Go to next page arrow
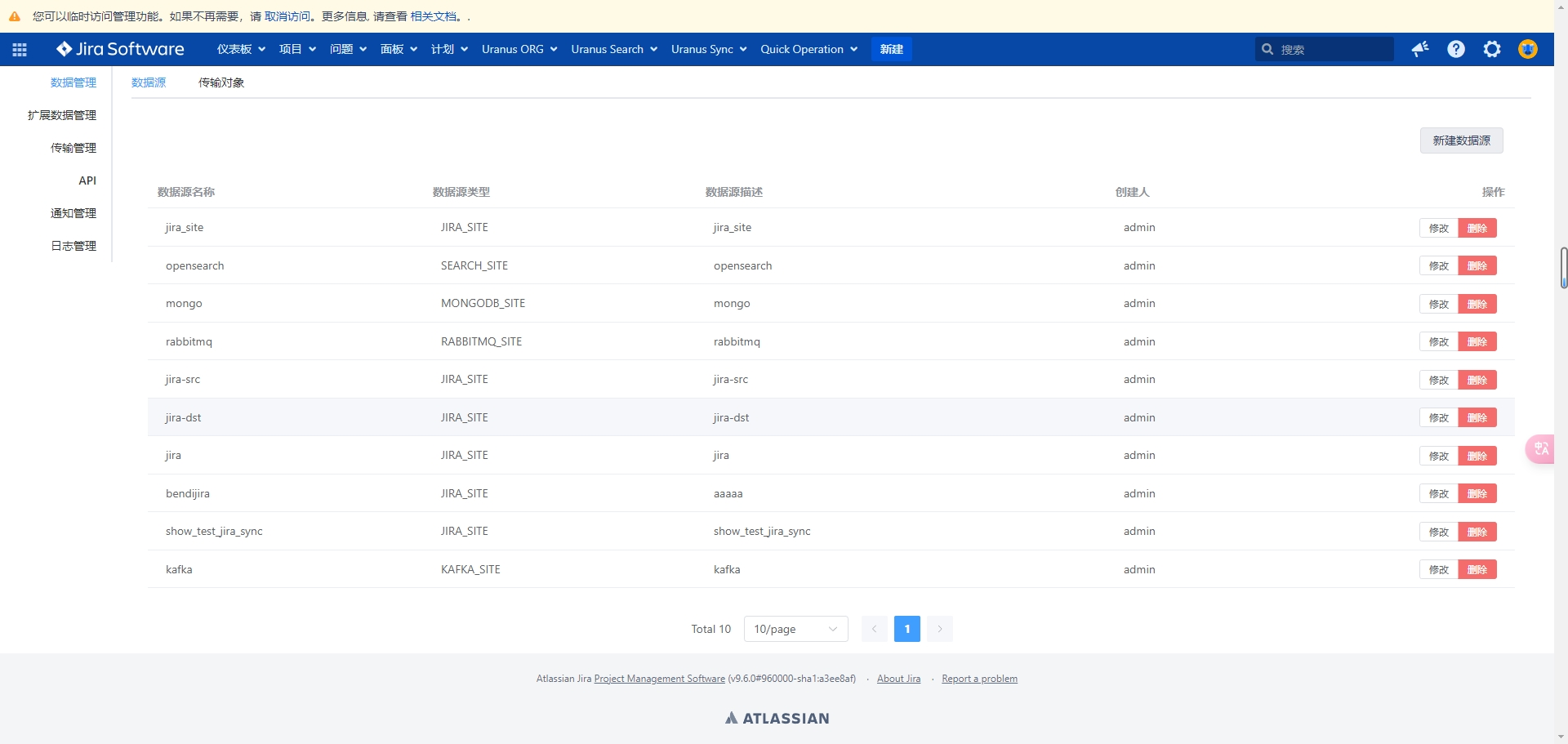 point(940,629)
